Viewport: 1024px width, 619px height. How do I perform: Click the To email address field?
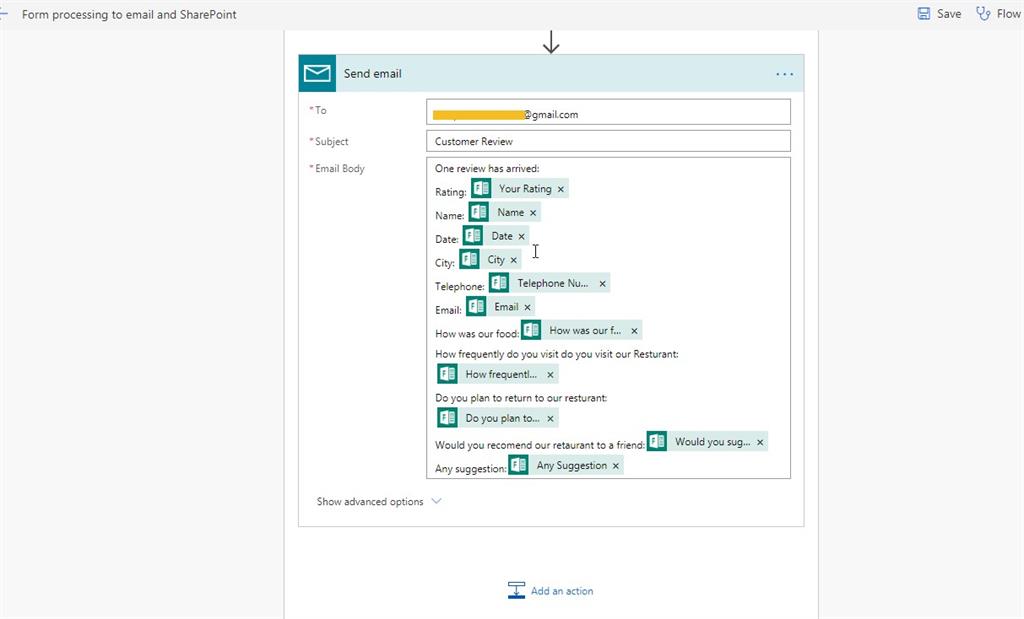[x=608, y=114]
